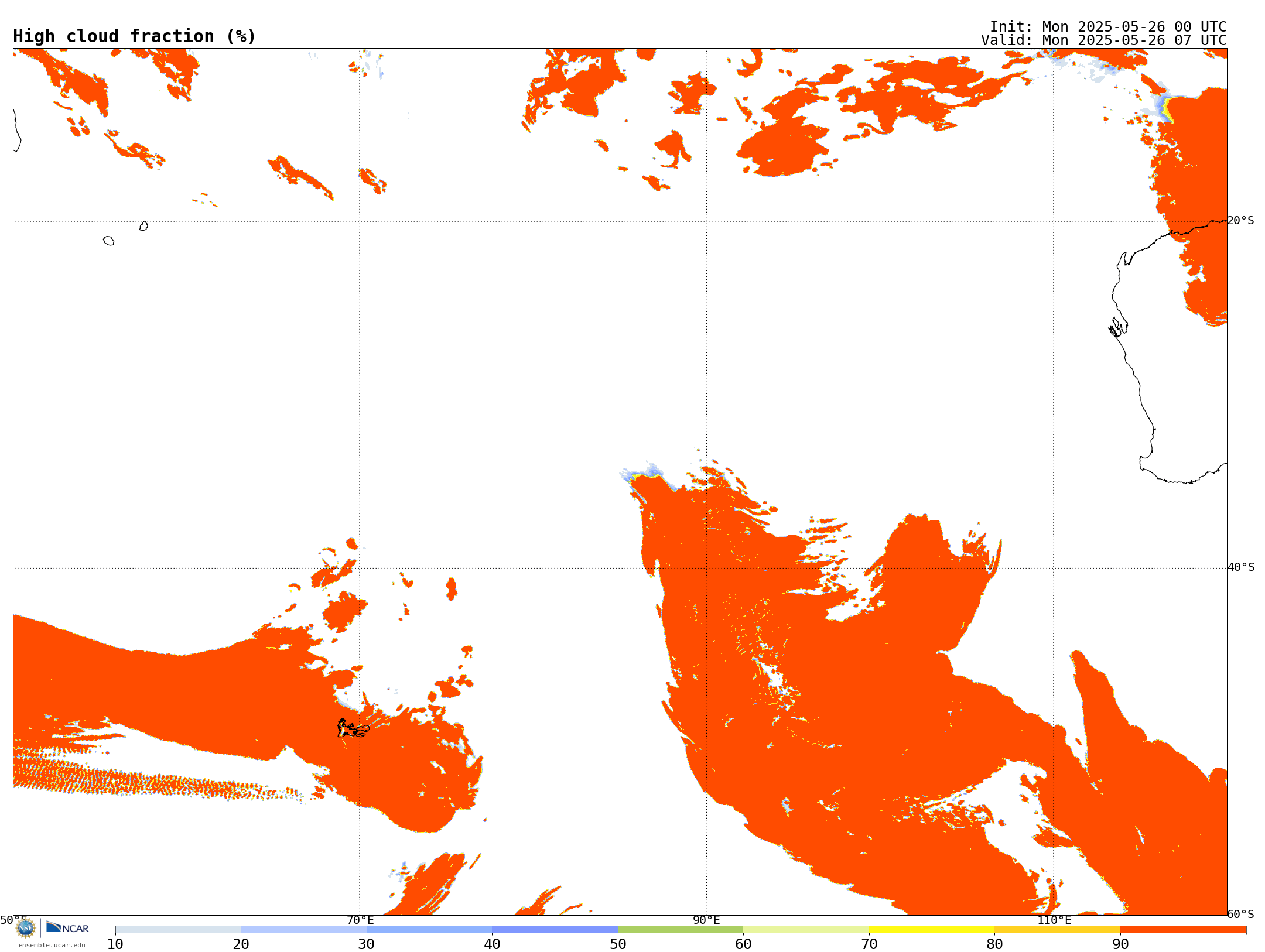Click the colorbar tick label 70
This screenshot has height=952, width=1265.
click(869, 944)
